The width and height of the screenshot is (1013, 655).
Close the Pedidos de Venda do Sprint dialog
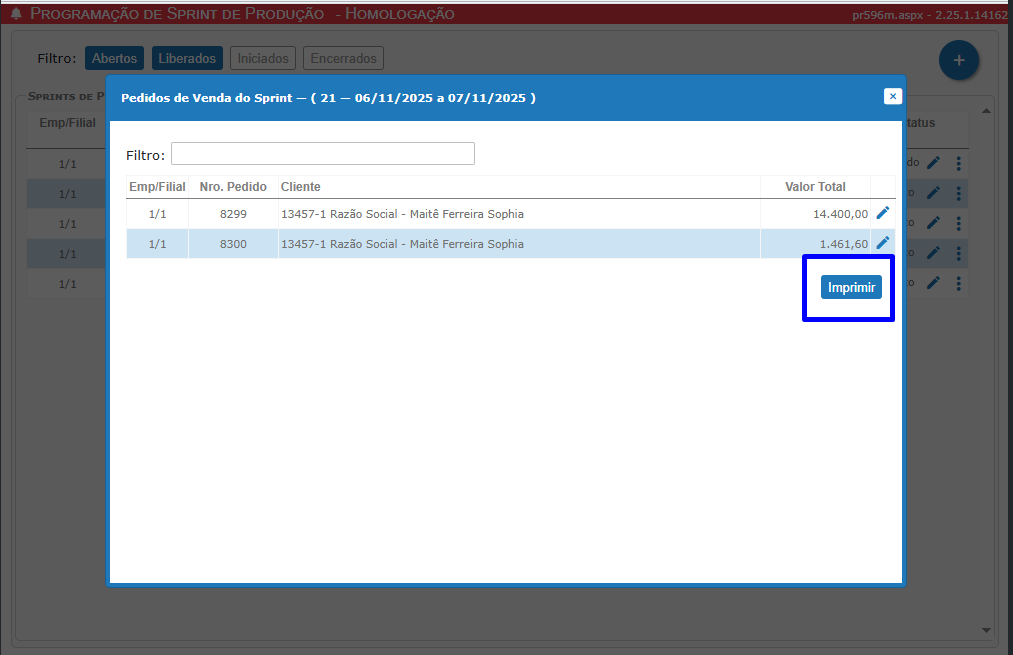(x=892, y=96)
